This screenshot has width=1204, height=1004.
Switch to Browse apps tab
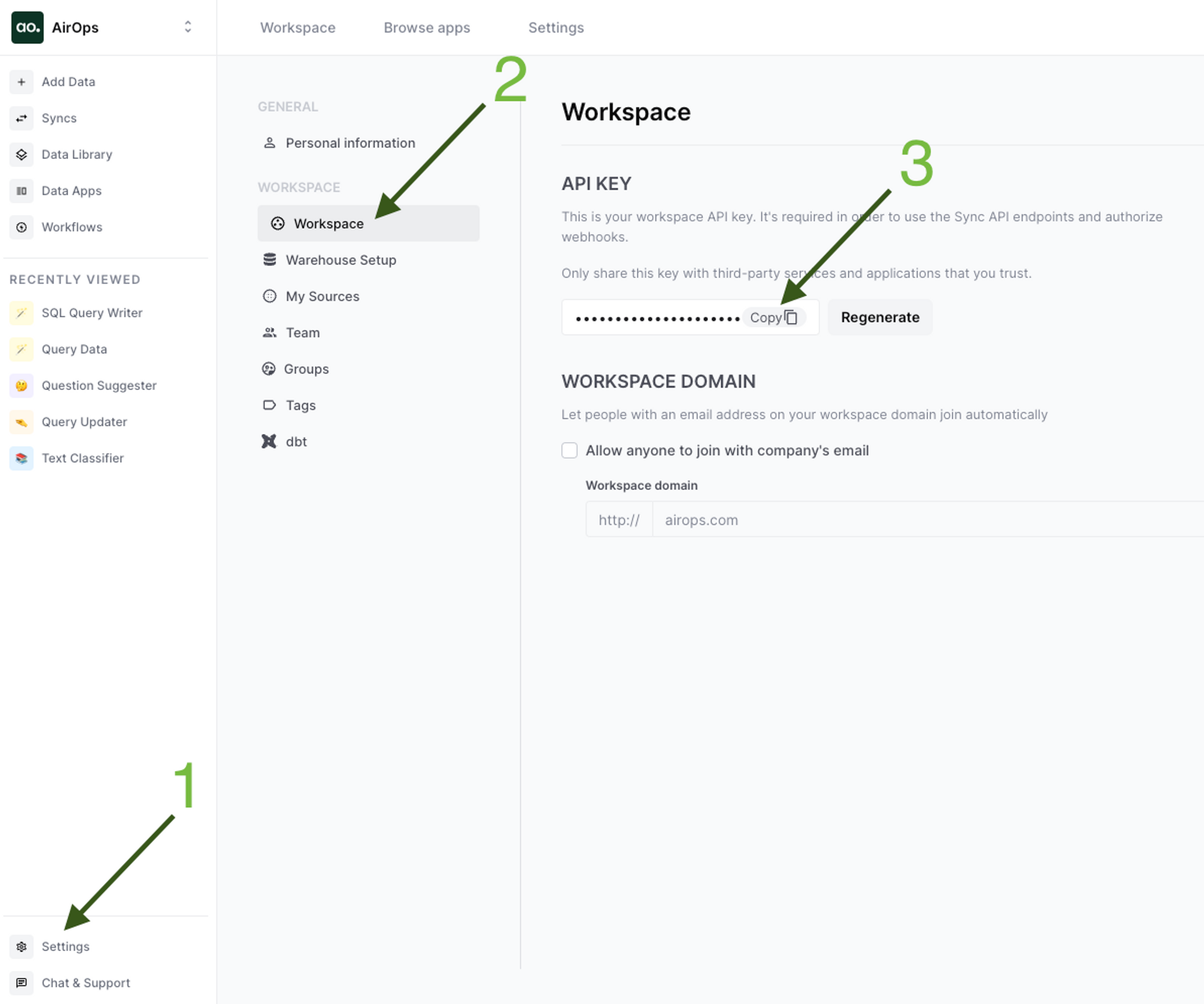[427, 27]
